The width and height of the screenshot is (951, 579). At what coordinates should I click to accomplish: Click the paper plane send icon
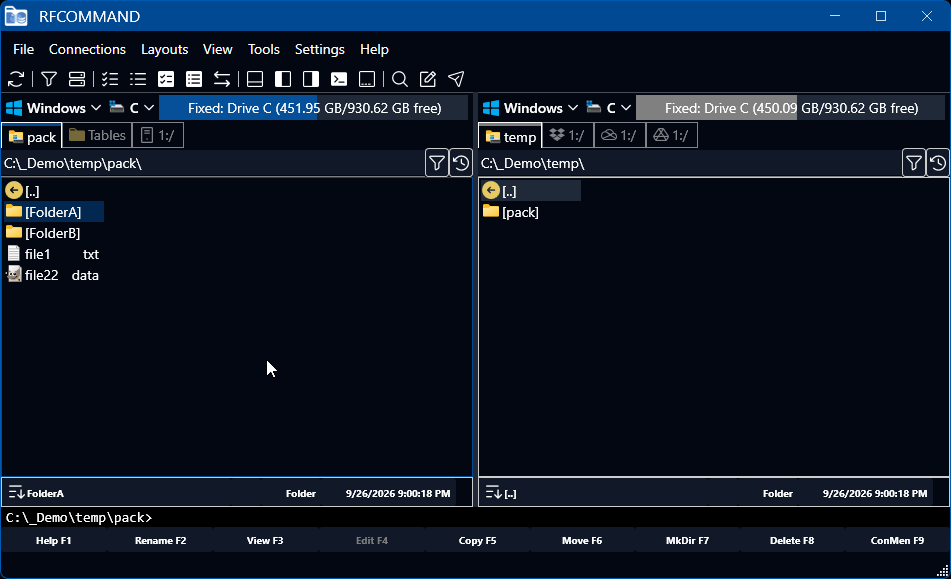pyautogui.click(x=456, y=79)
